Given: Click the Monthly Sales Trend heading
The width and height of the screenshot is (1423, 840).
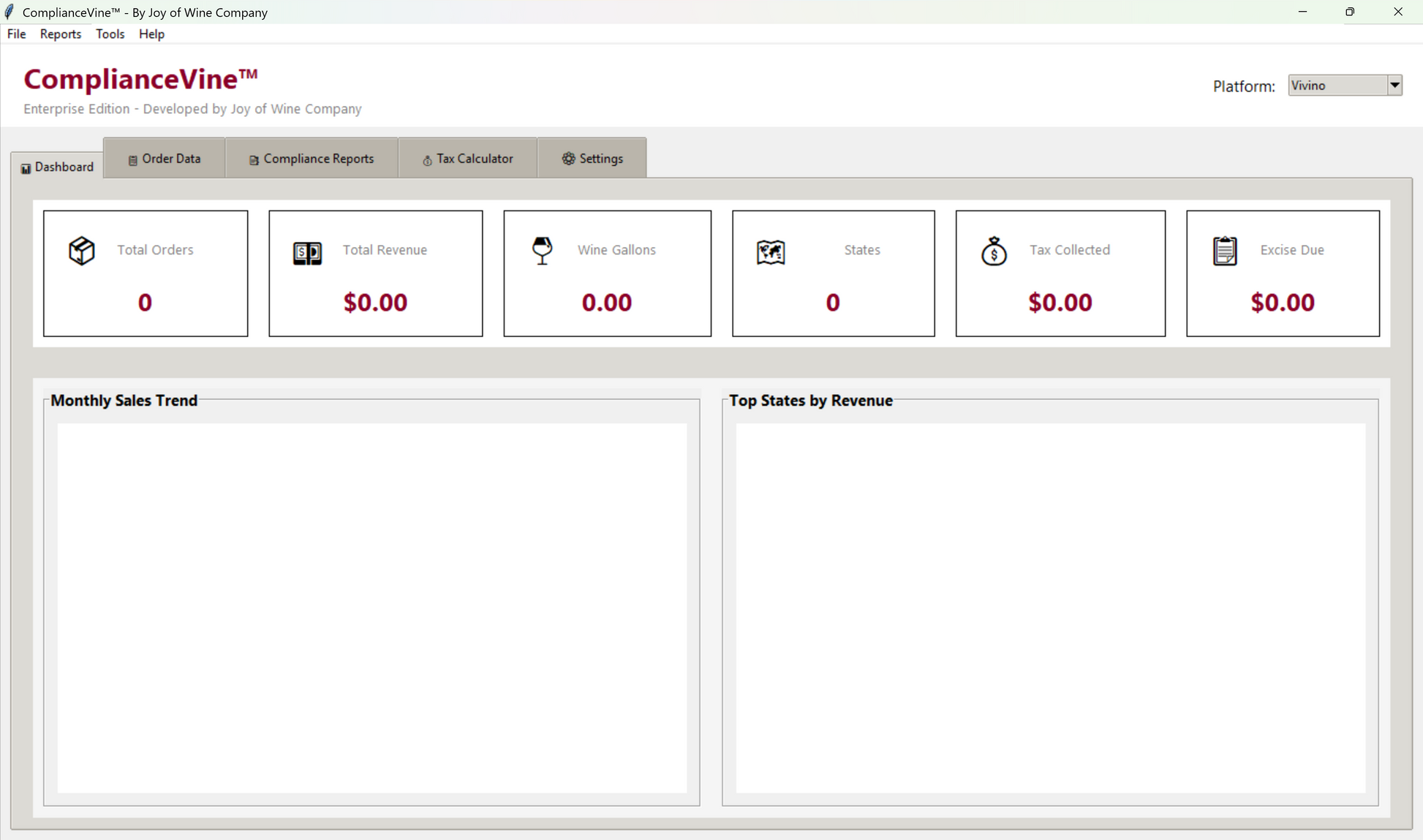Looking at the screenshot, I should [x=124, y=401].
